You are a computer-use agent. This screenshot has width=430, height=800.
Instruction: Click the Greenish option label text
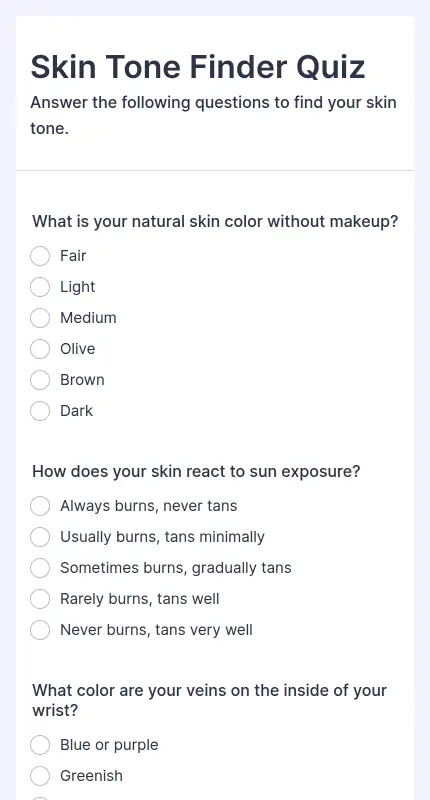coord(91,776)
